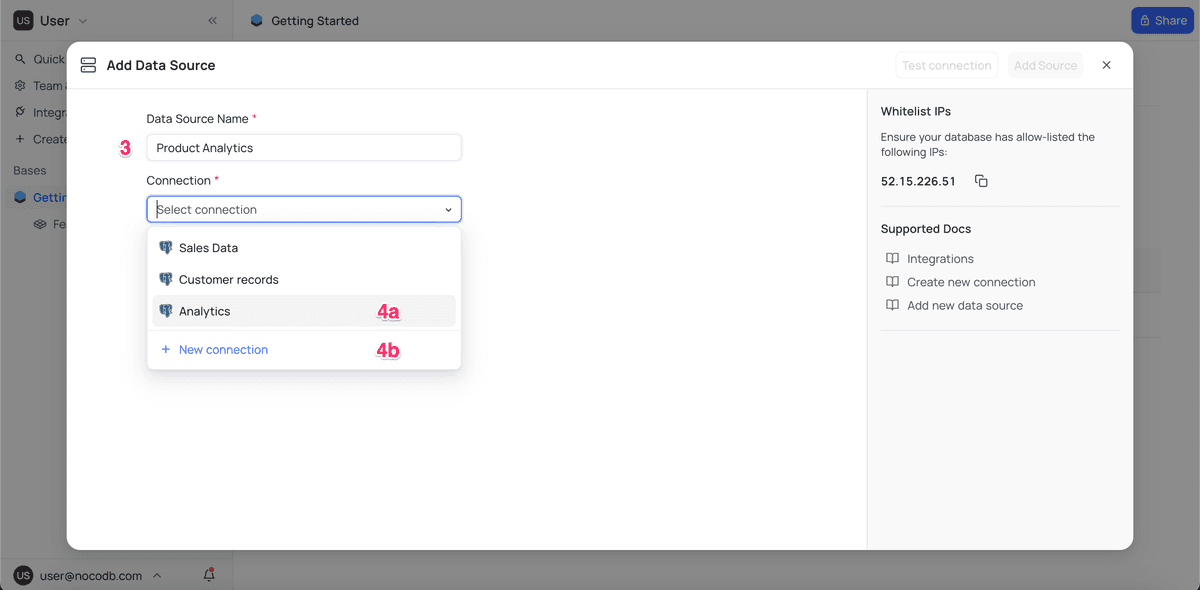The height and width of the screenshot is (590, 1200).
Task: Open Quick search in the sidebar
Action: 22,59
